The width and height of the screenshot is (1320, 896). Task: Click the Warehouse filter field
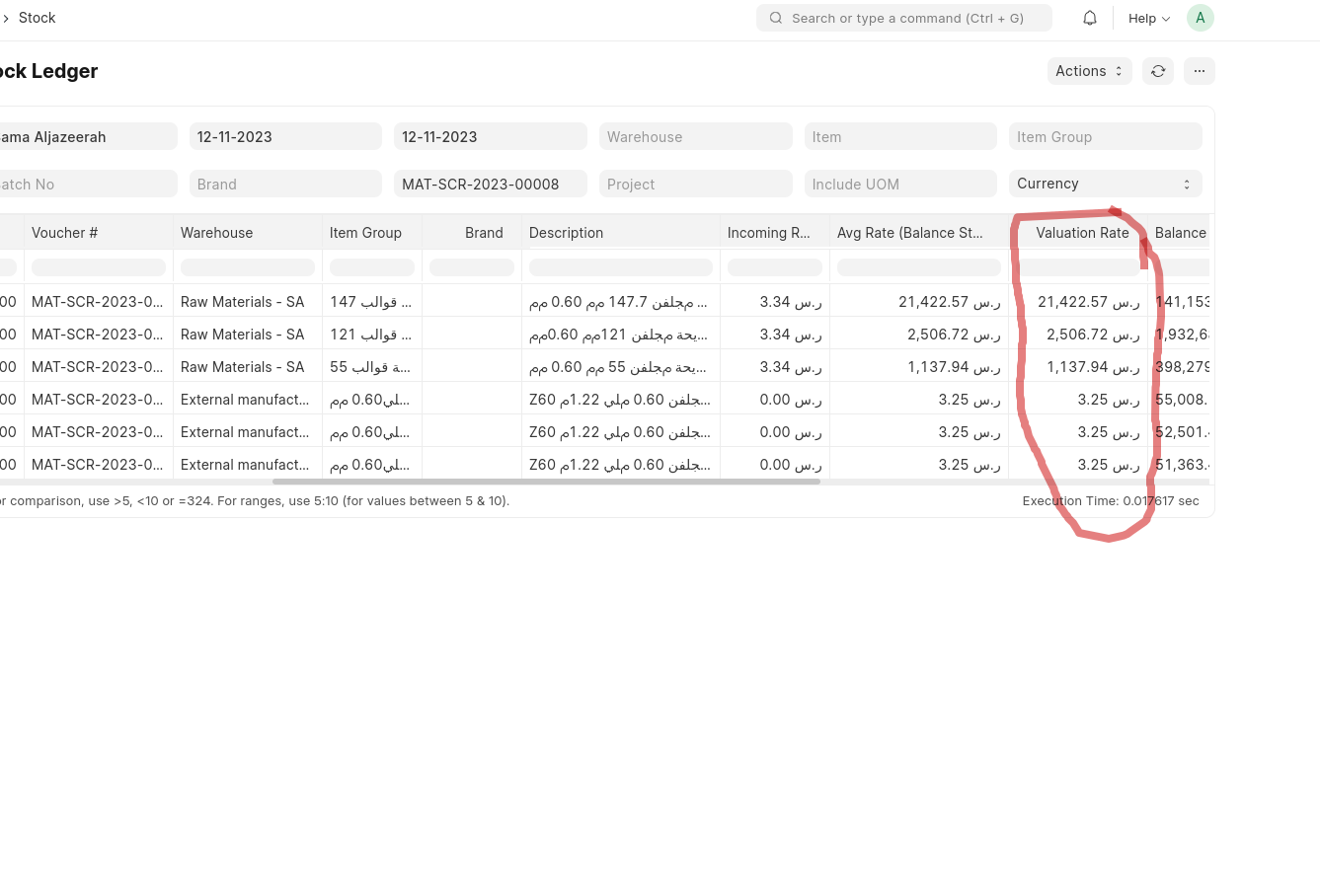(x=695, y=136)
